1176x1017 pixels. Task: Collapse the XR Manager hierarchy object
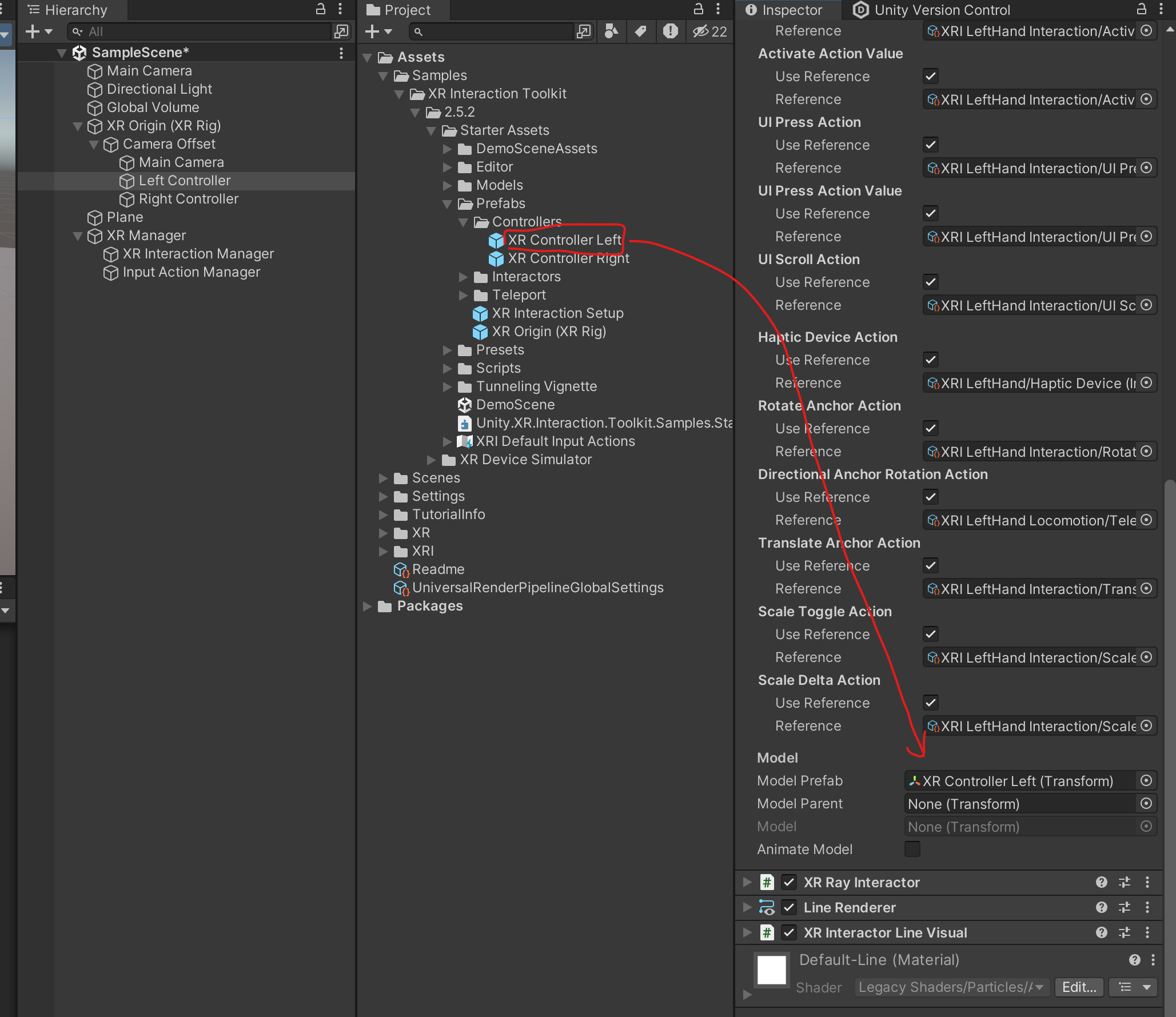point(78,236)
